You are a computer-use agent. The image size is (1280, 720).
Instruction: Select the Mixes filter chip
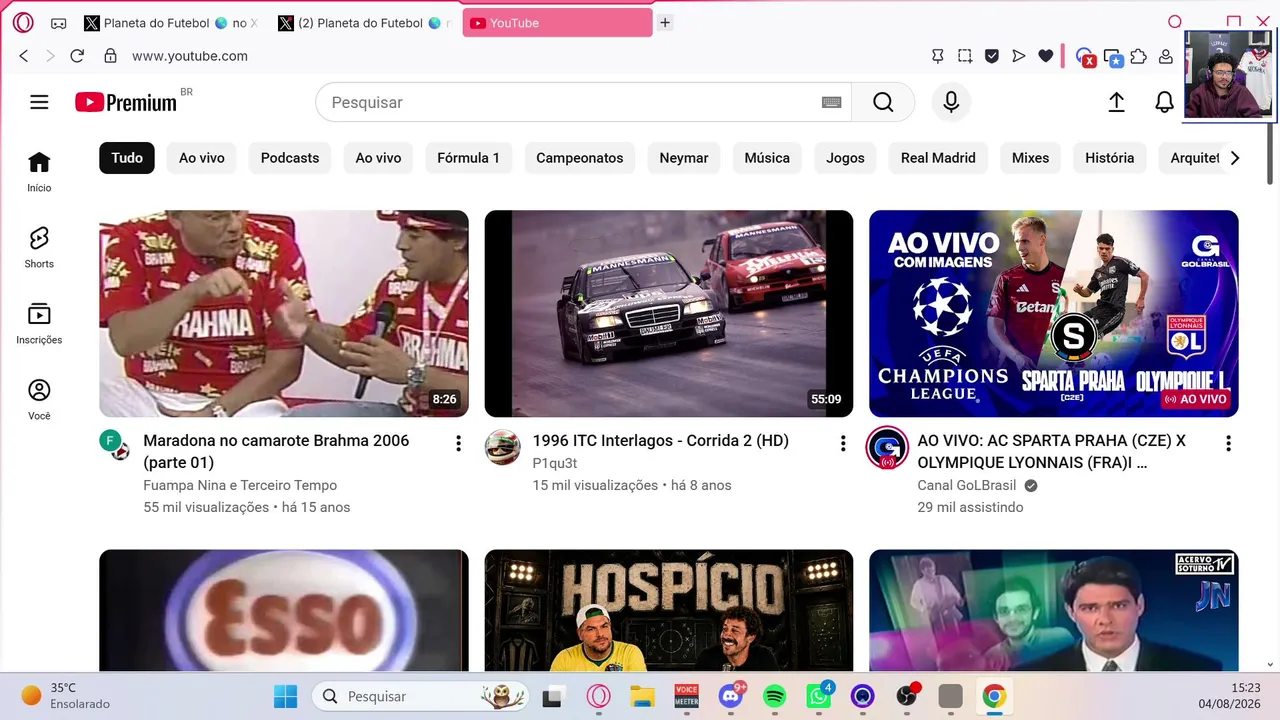tap(1030, 158)
